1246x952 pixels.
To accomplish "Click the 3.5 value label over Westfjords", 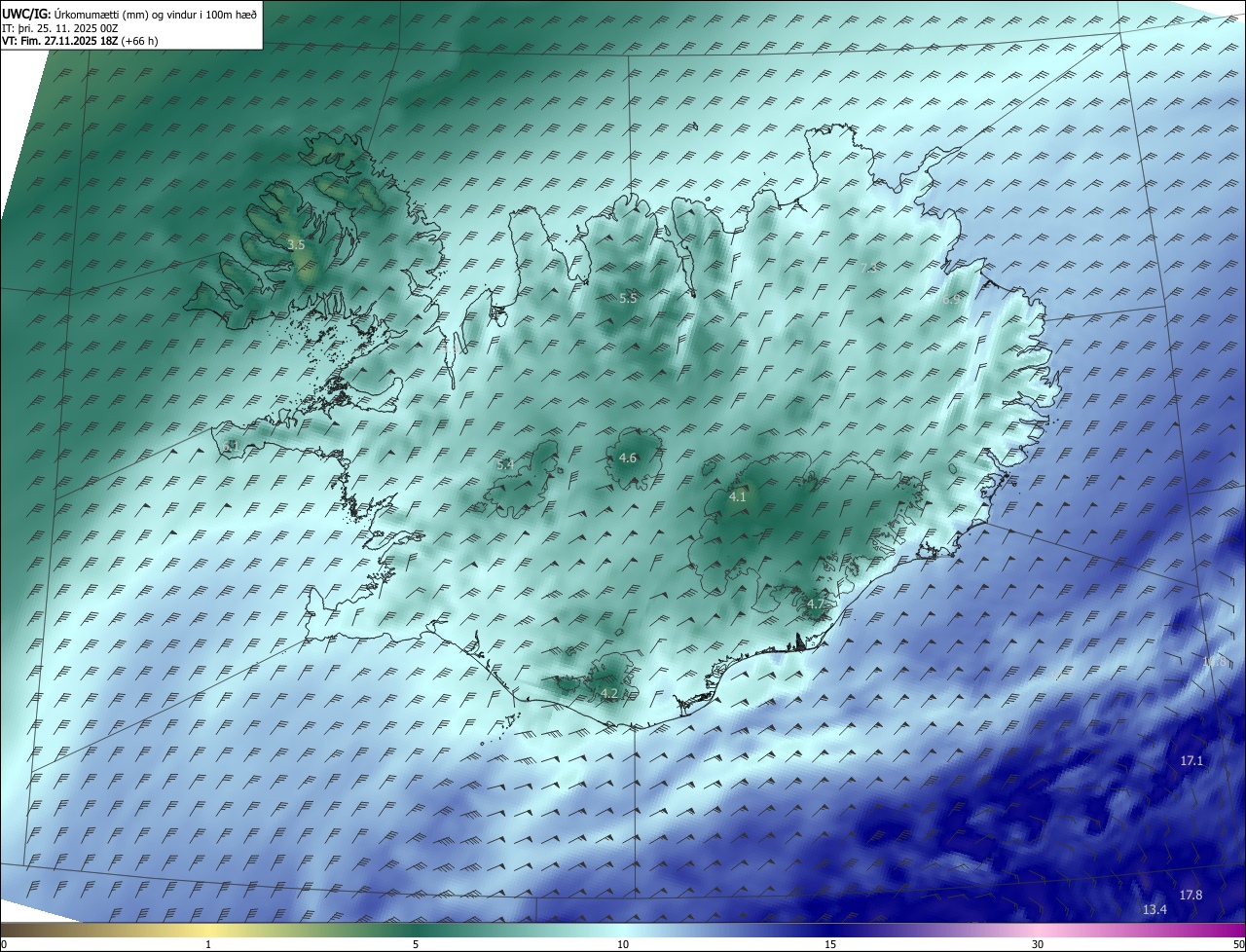I will point(296,245).
